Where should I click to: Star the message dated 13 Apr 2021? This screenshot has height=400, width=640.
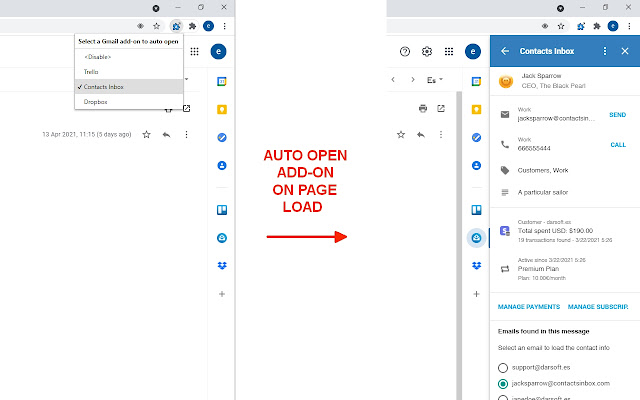[147, 134]
